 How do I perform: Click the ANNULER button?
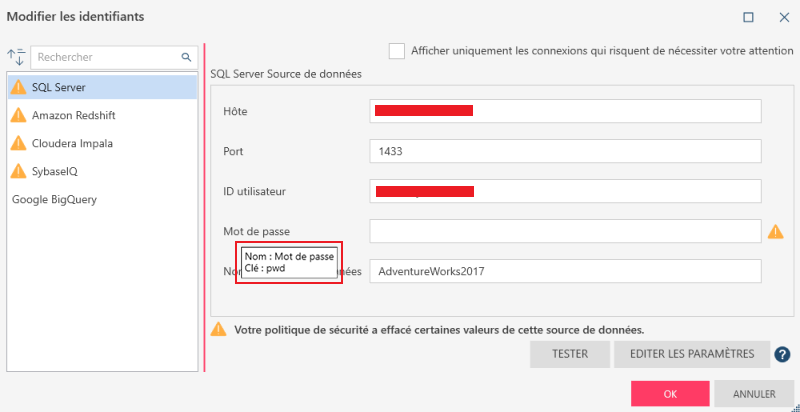754,393
